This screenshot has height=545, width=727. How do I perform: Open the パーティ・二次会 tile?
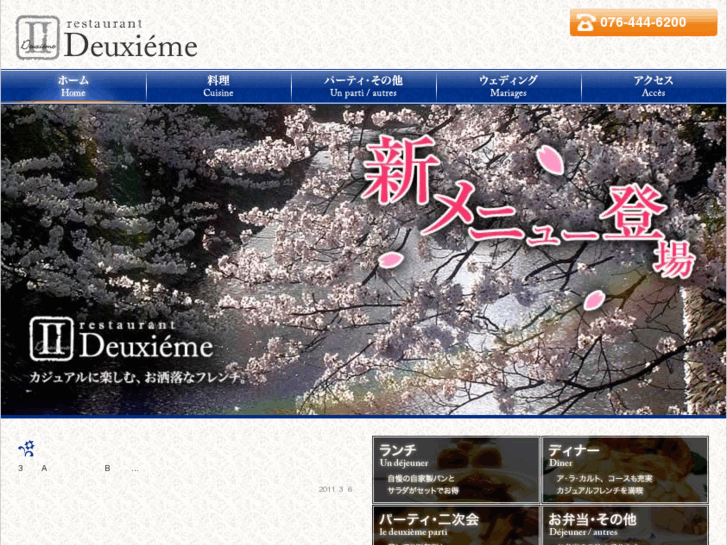point(456,526)
